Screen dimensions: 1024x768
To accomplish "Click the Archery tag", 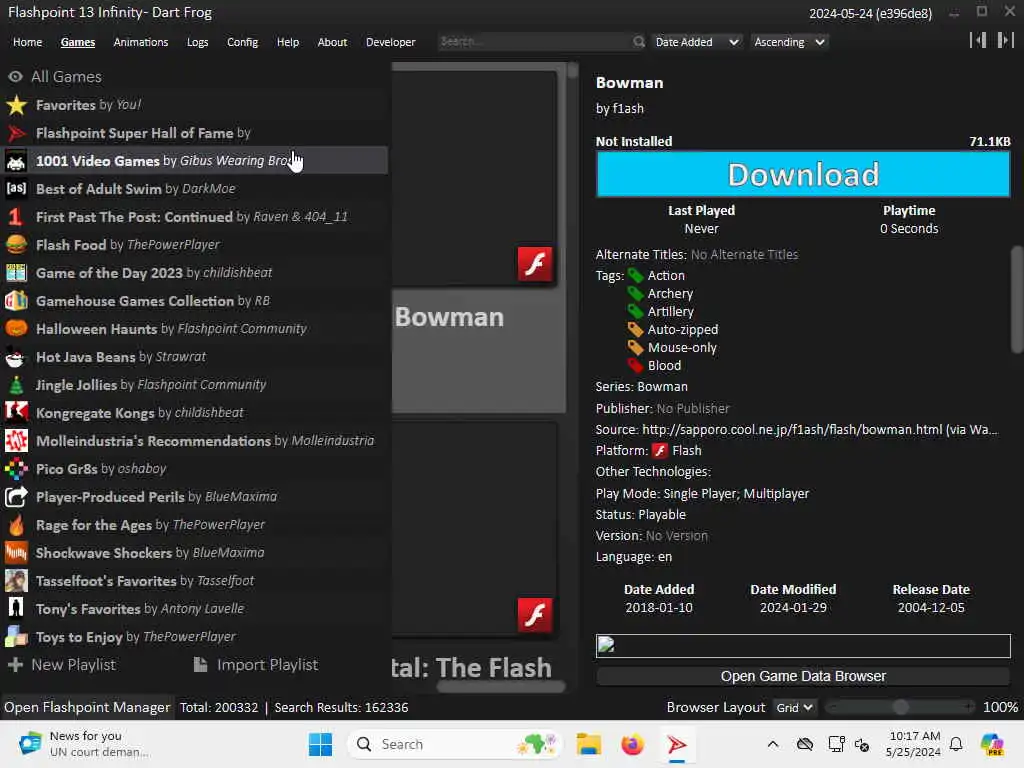I will tap(670, 294).
